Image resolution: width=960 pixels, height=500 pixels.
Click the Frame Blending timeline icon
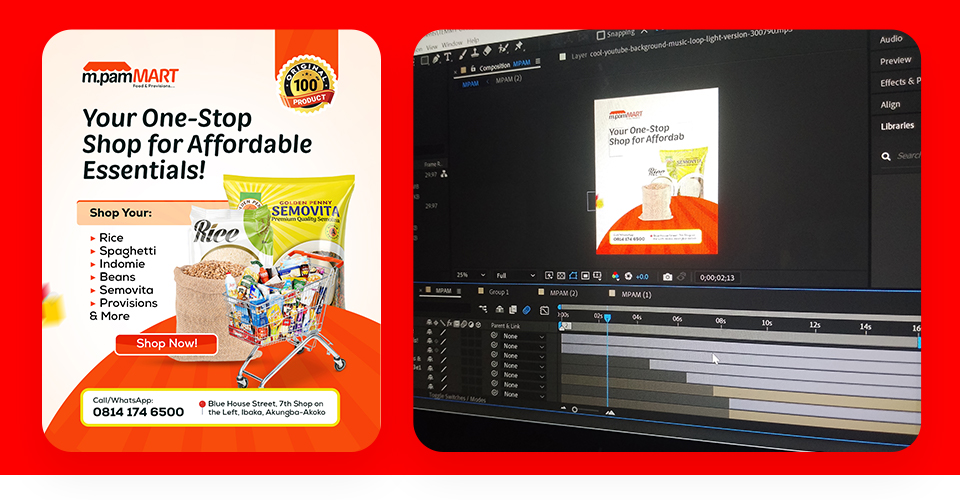tap(513, 310)
